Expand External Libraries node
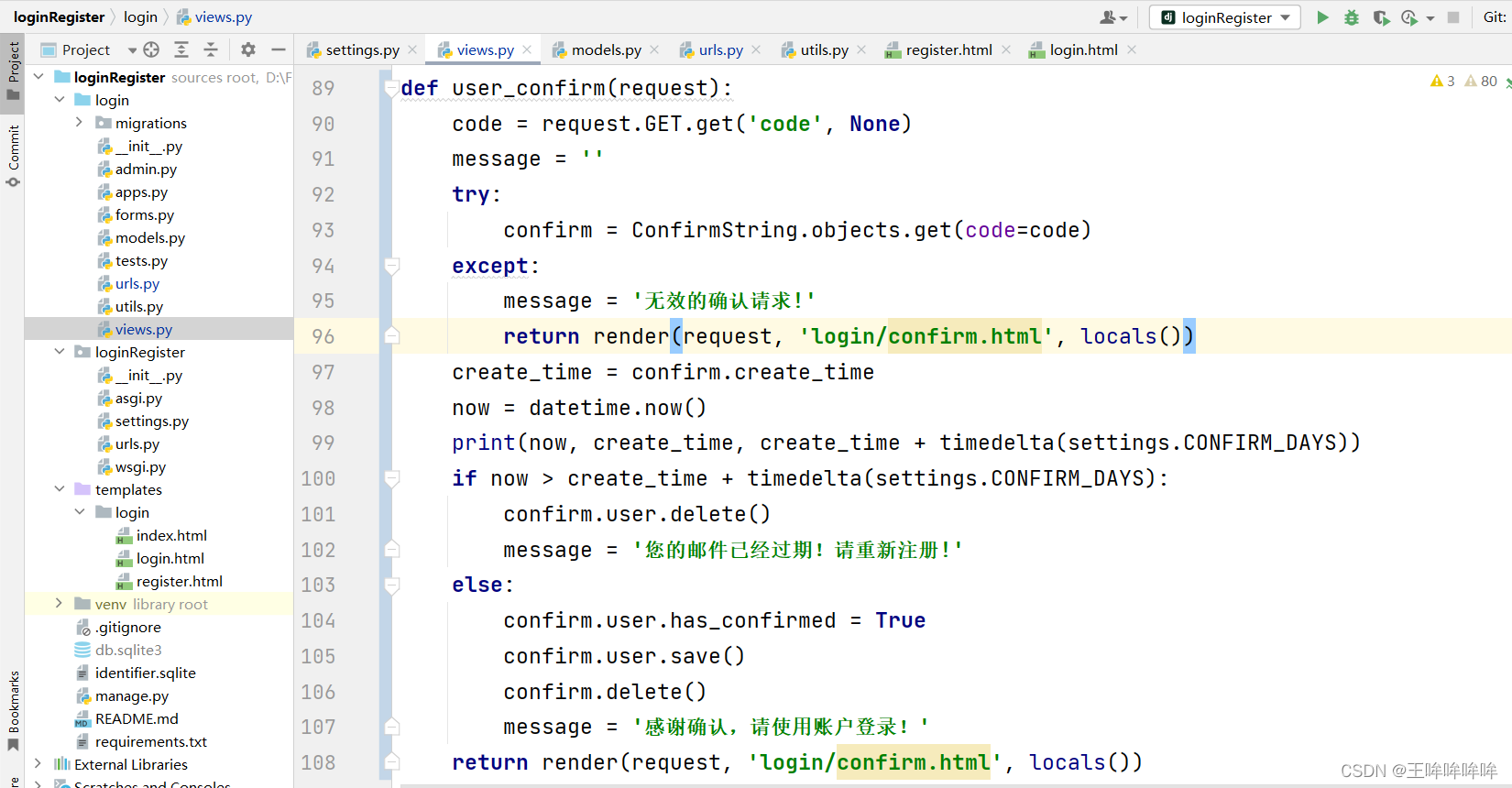Image resolution: width=1512 pixels, height=788 pixels. tap(38, 764)
